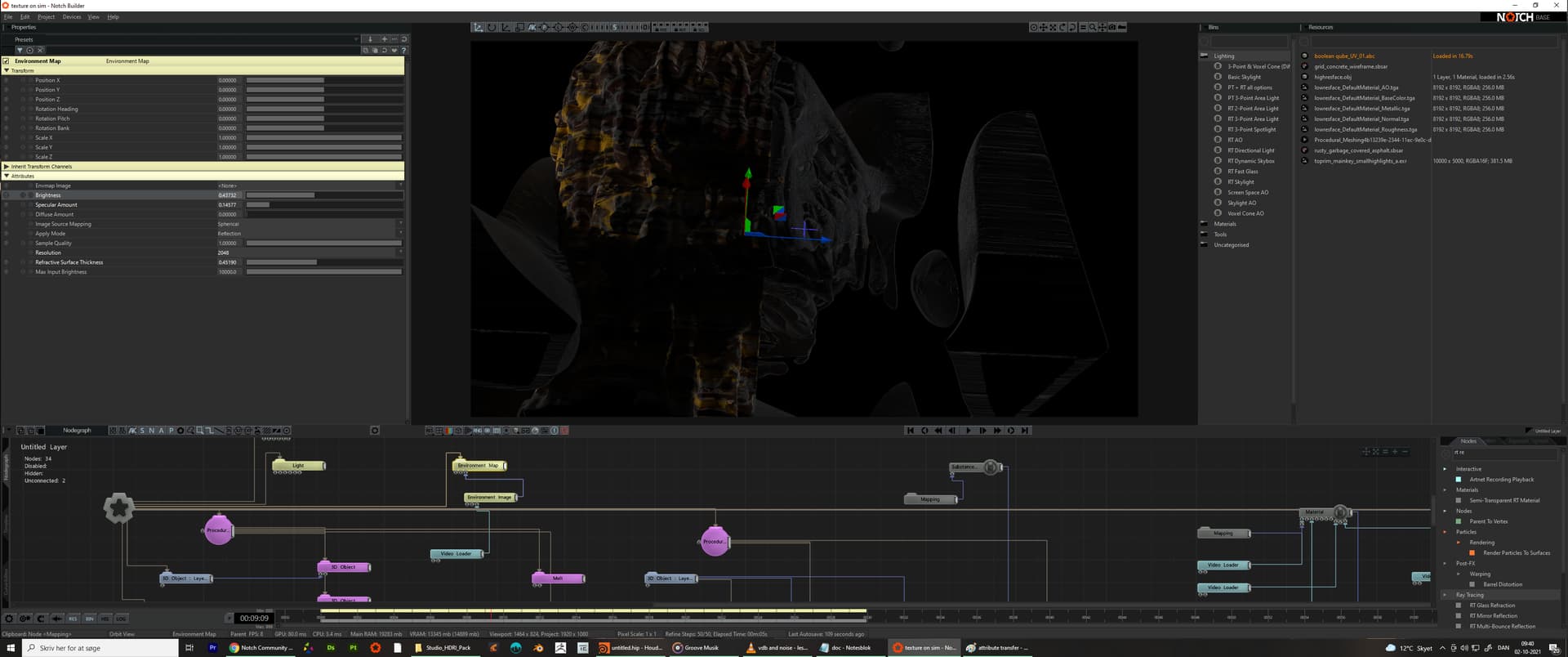The width and height of the screenshot is (1568, 657).
Task: Jump to start of timeline
Action: [x=911, y=431]
